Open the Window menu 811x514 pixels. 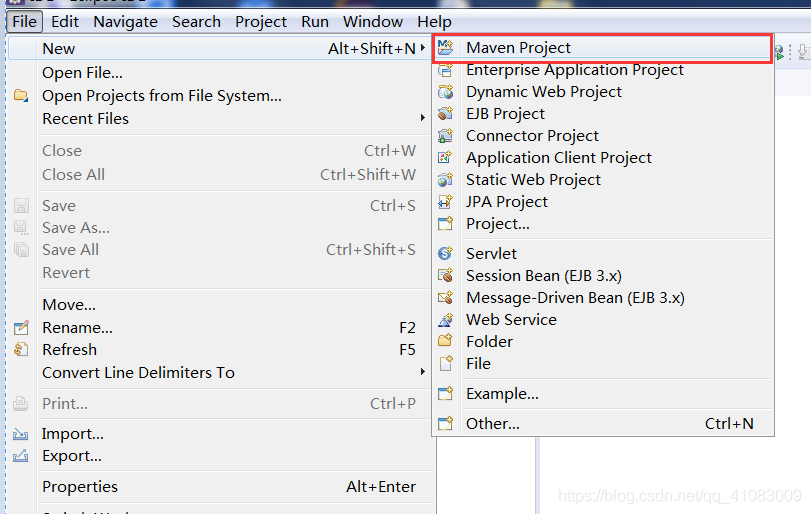click(x=373, y=22)
